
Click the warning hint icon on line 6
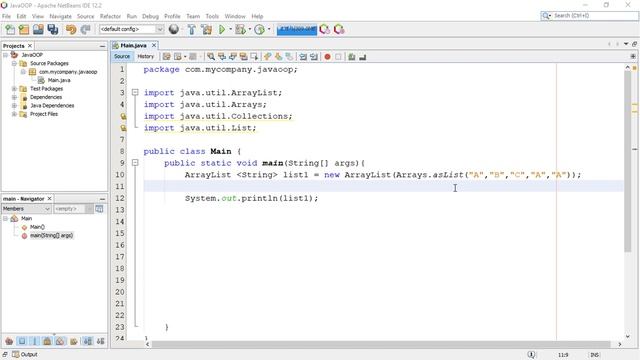click(123, 128)
